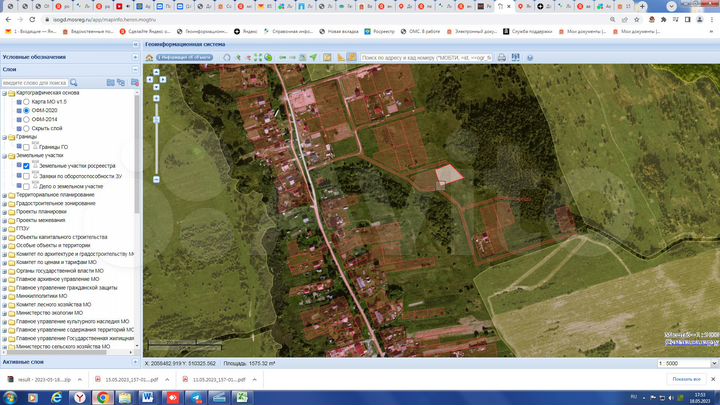
Task: Open the map scale 5000 dropdown
Action: pyautogui.click(x=712, y=364)
